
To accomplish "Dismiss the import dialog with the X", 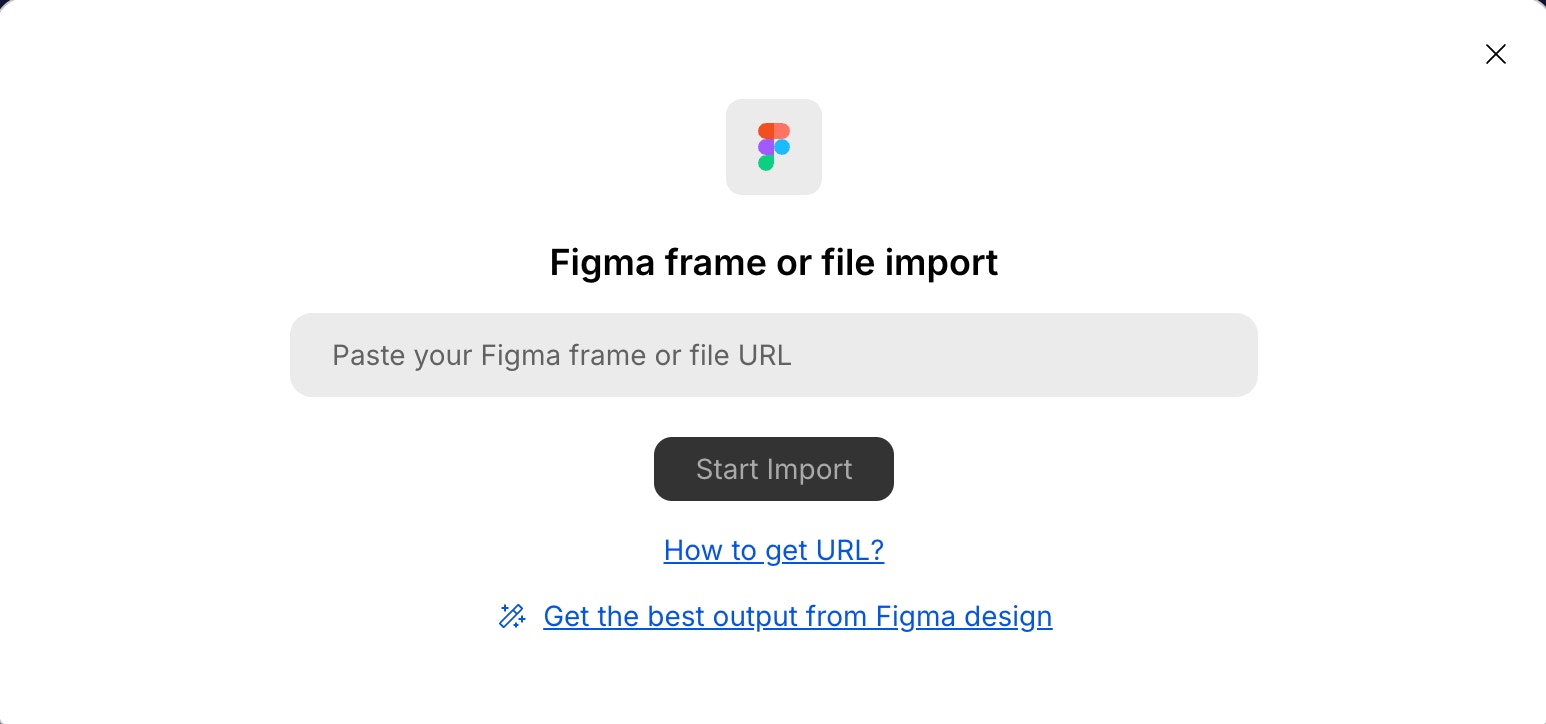I will 1495,54.
